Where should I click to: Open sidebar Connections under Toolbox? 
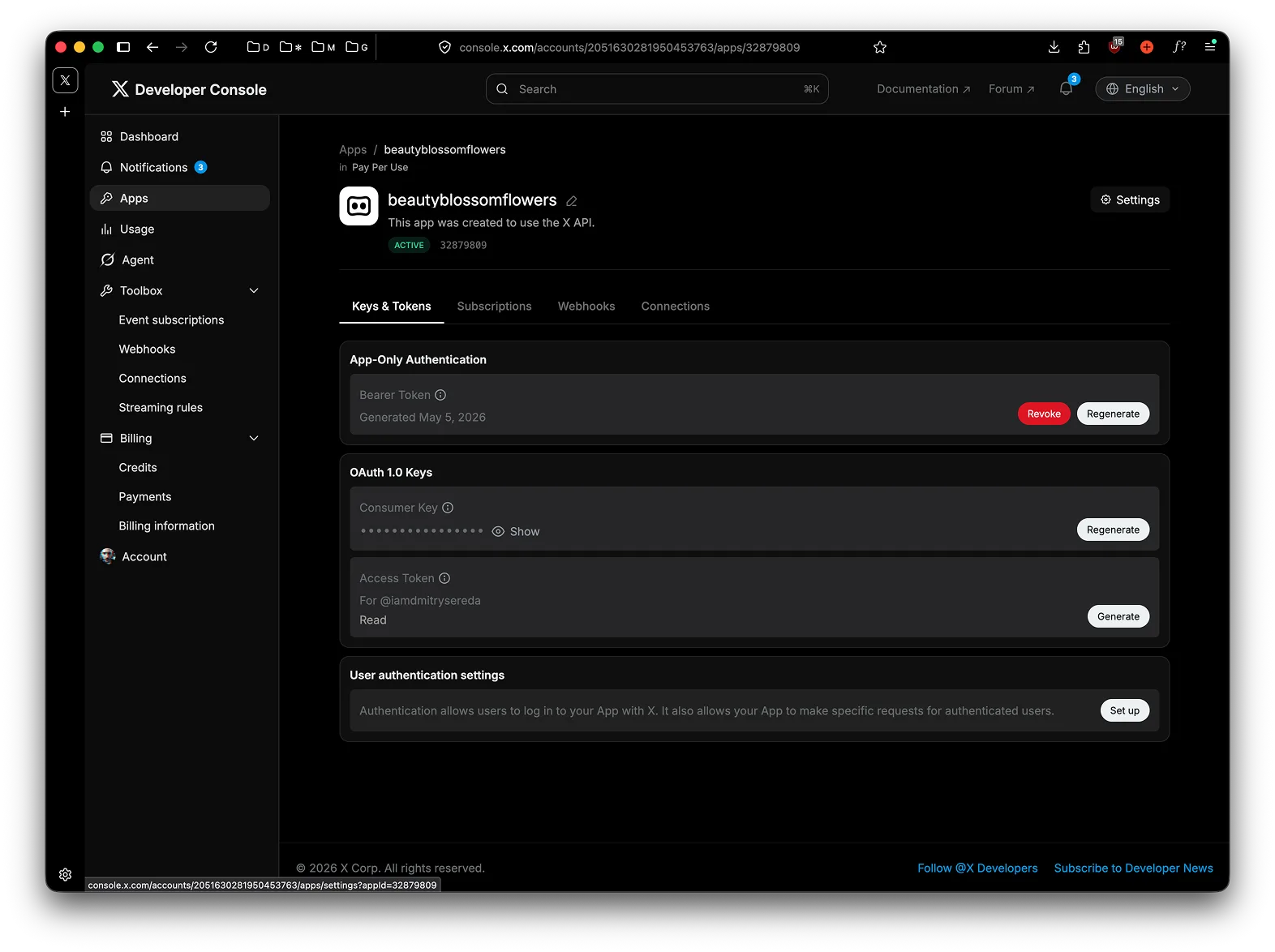(152, 378)
